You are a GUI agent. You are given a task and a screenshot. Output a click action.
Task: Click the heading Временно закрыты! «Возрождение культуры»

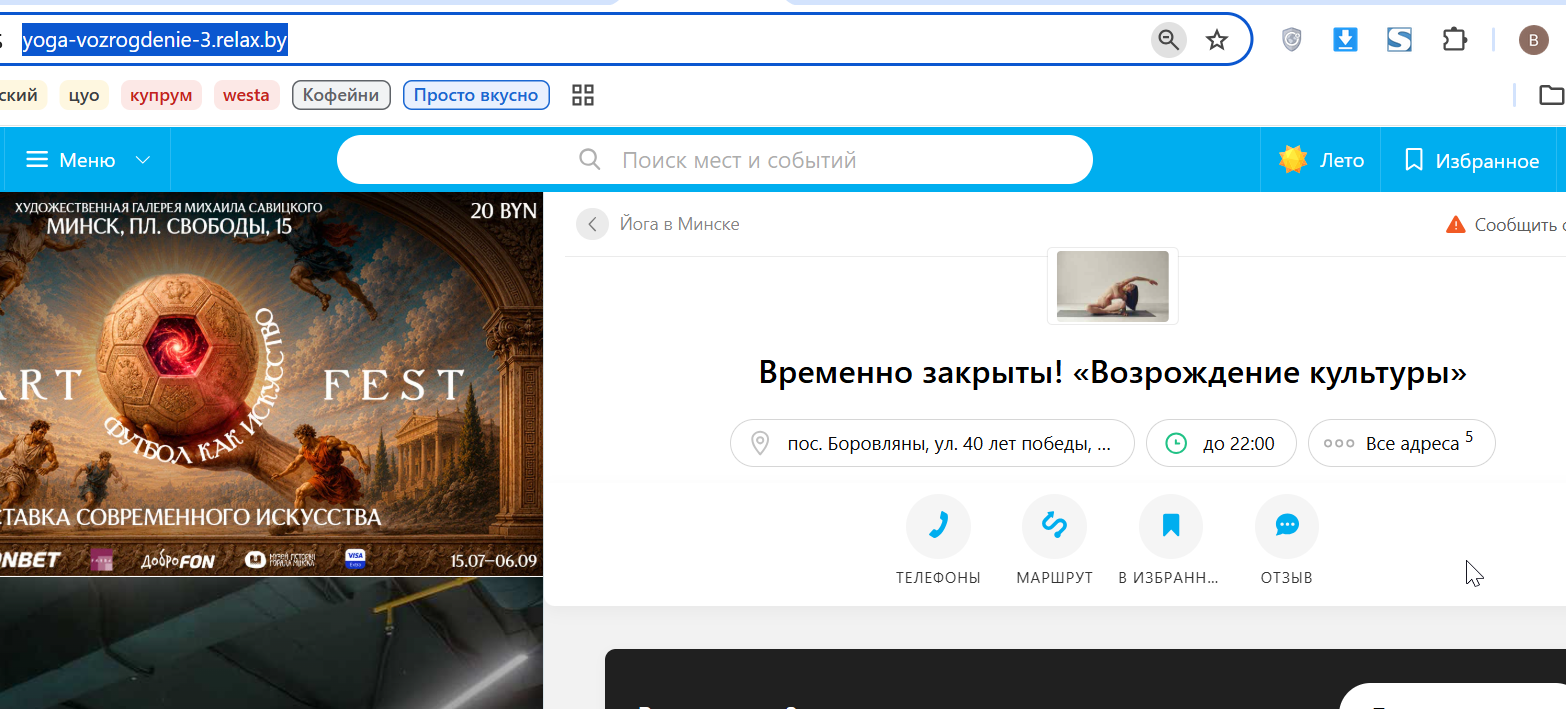tap(1113, 373)
